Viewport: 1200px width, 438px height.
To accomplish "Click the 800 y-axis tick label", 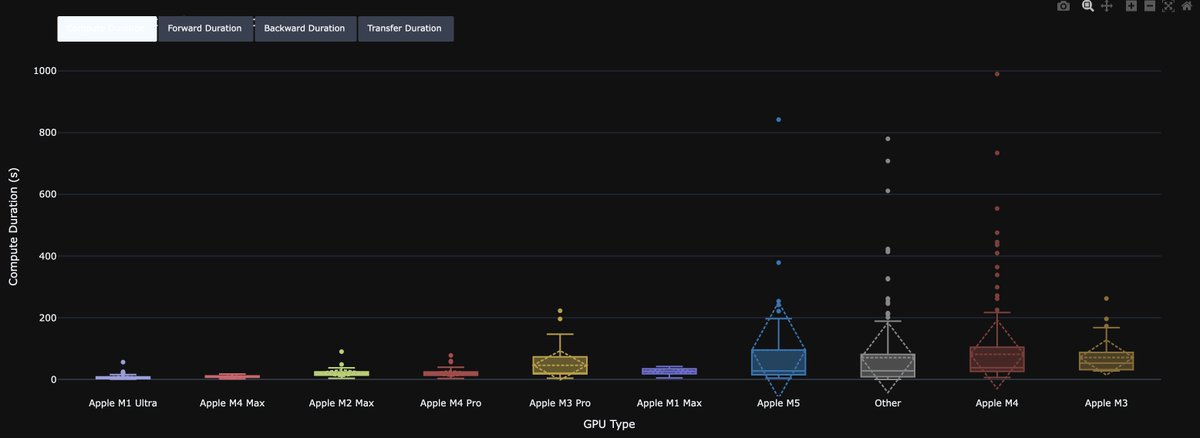I will pos(46,133).
